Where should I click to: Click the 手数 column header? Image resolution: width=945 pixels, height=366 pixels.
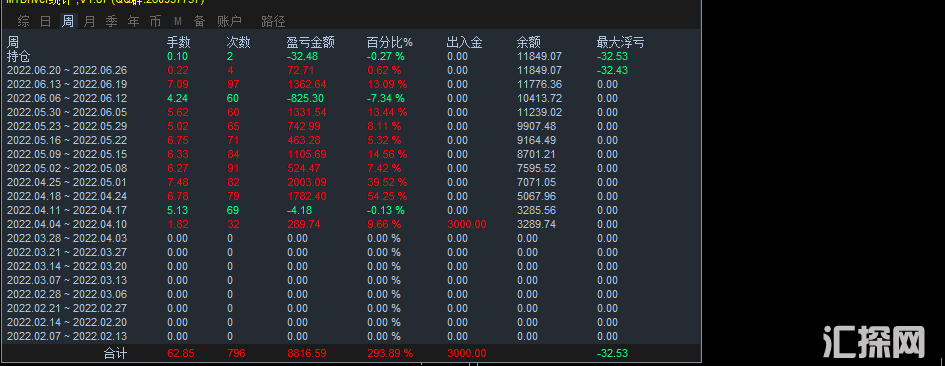point(178,42)
